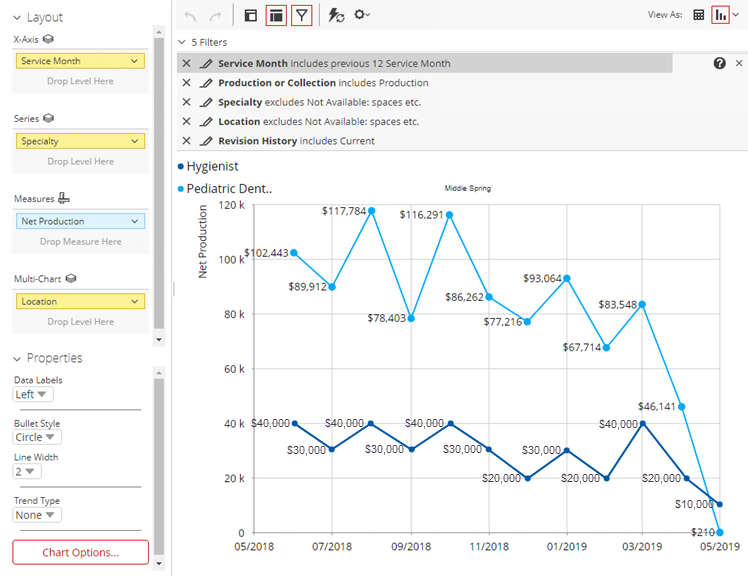Click the undo arrow in the toolbar

tap(190, 15)
